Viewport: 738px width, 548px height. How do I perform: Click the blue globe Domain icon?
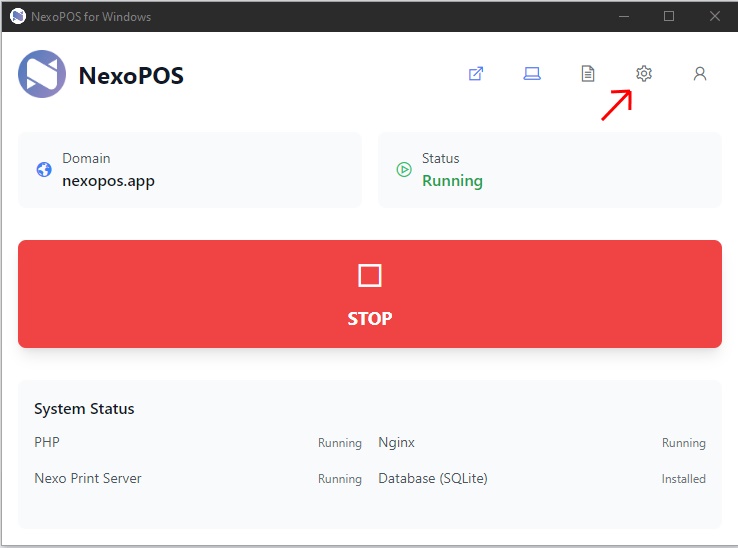44,169
